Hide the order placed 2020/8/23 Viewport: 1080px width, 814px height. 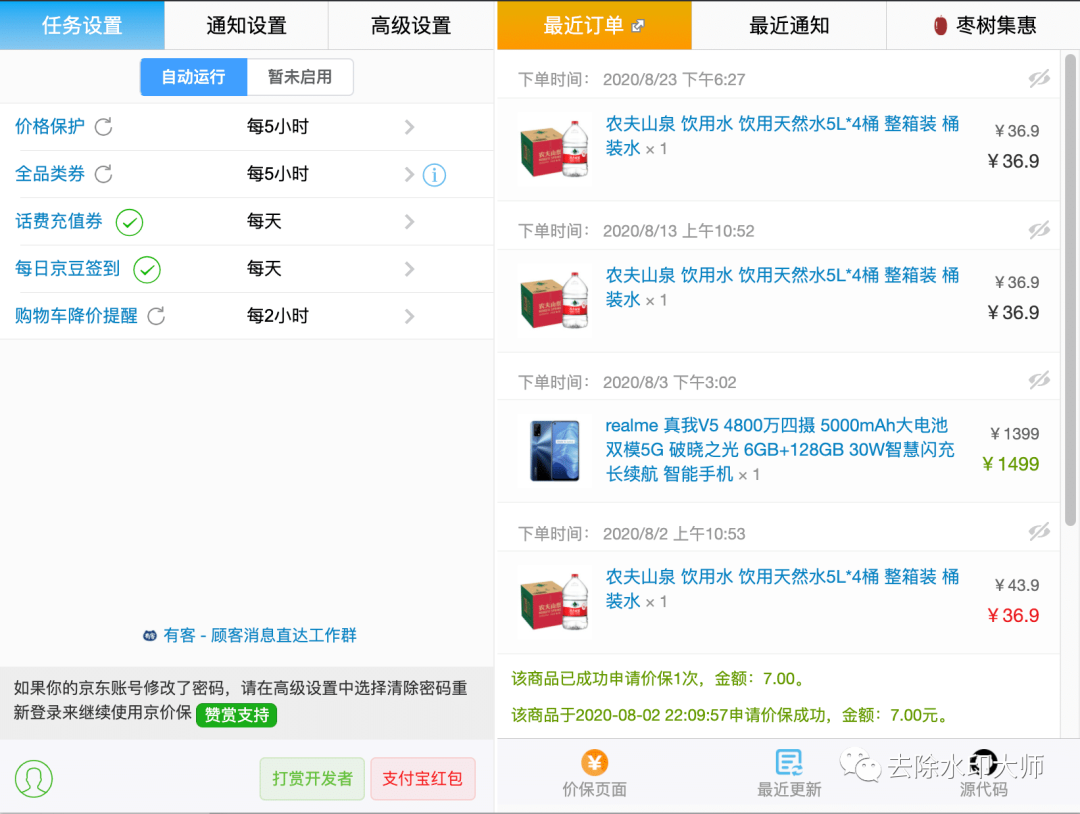[x=1039, y=79]
